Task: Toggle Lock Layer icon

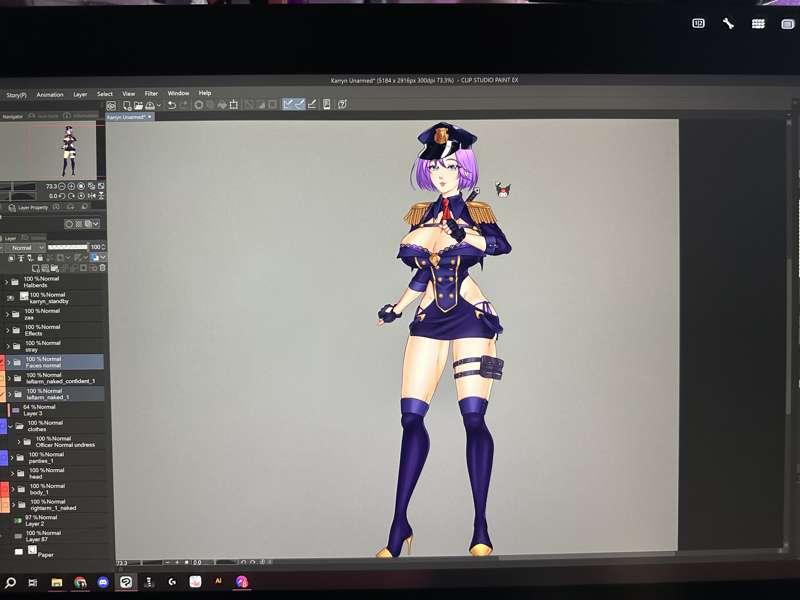Action: tap(40, 258)
